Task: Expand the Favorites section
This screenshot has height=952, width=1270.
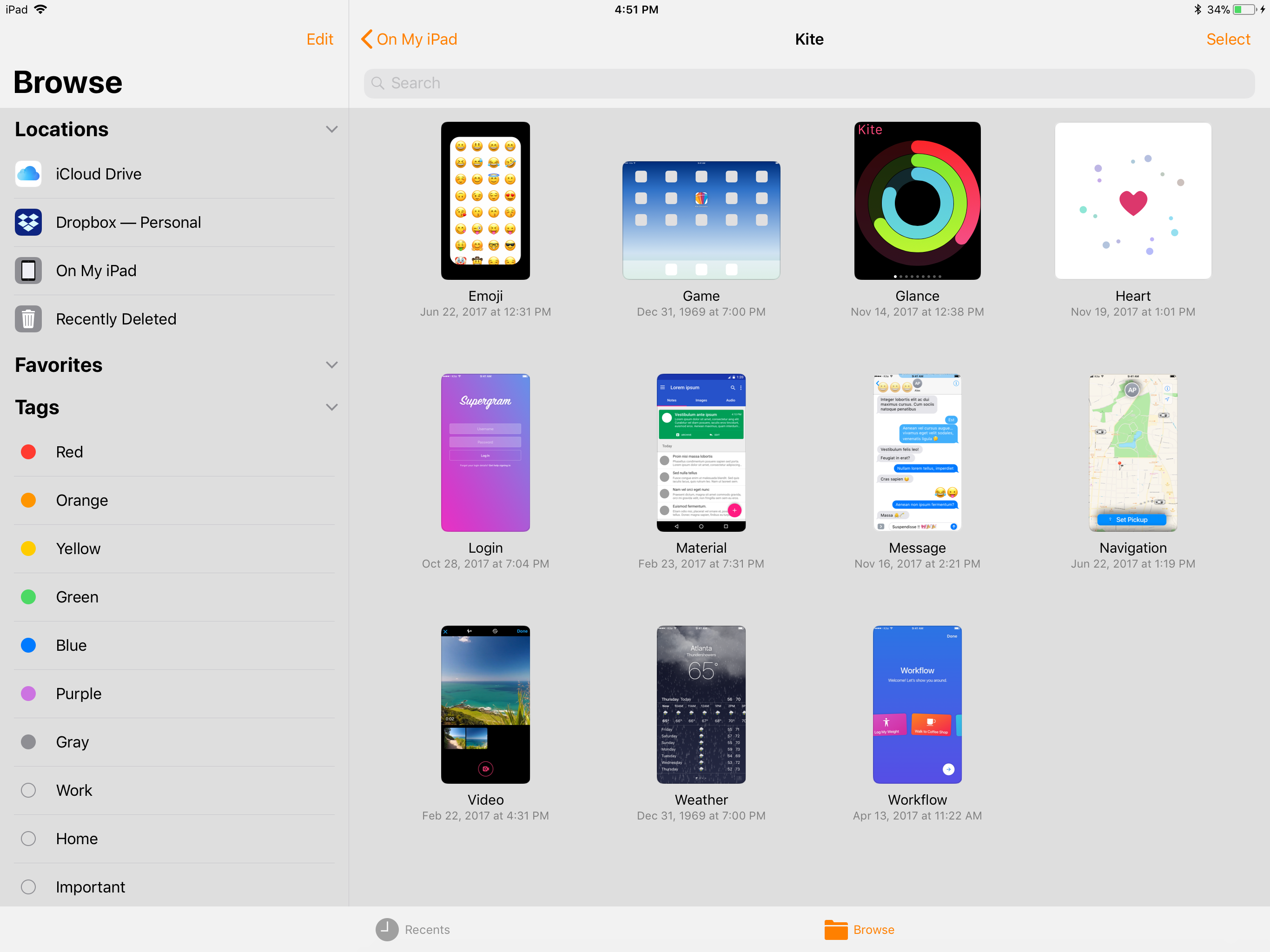Action: pyautogui.click(x=331, y=365)
